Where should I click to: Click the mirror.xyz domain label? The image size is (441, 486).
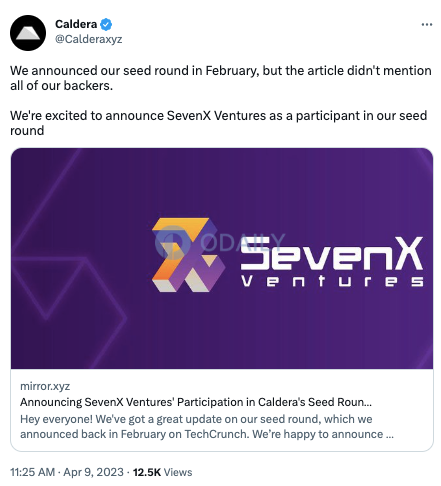pyautogui.click(x=45, y=386)
